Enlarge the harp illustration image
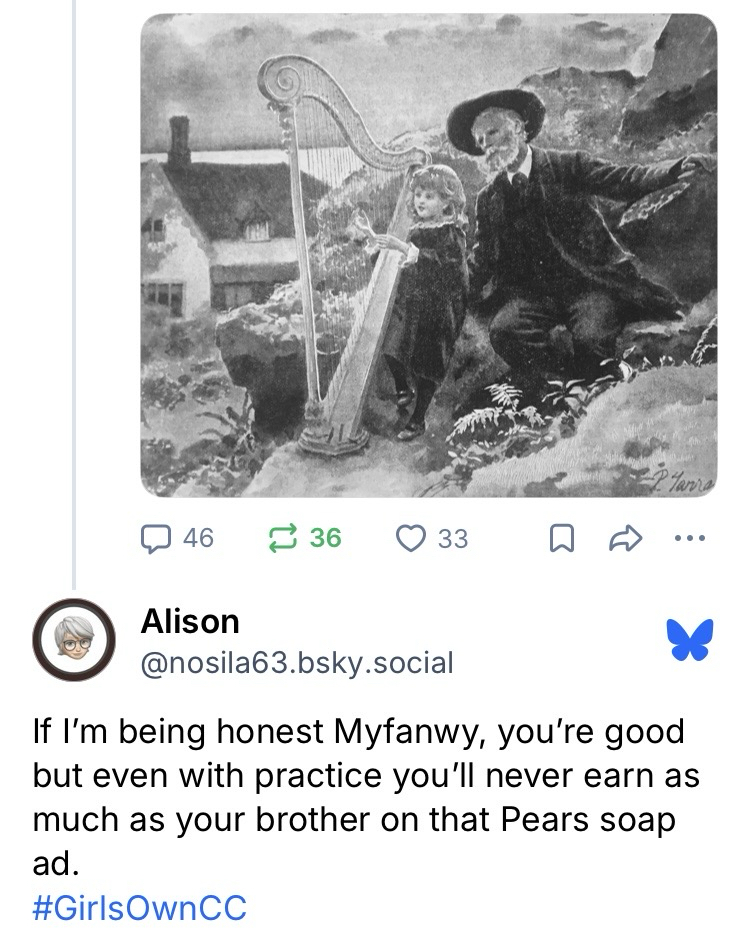 click(x=429, y=255)
